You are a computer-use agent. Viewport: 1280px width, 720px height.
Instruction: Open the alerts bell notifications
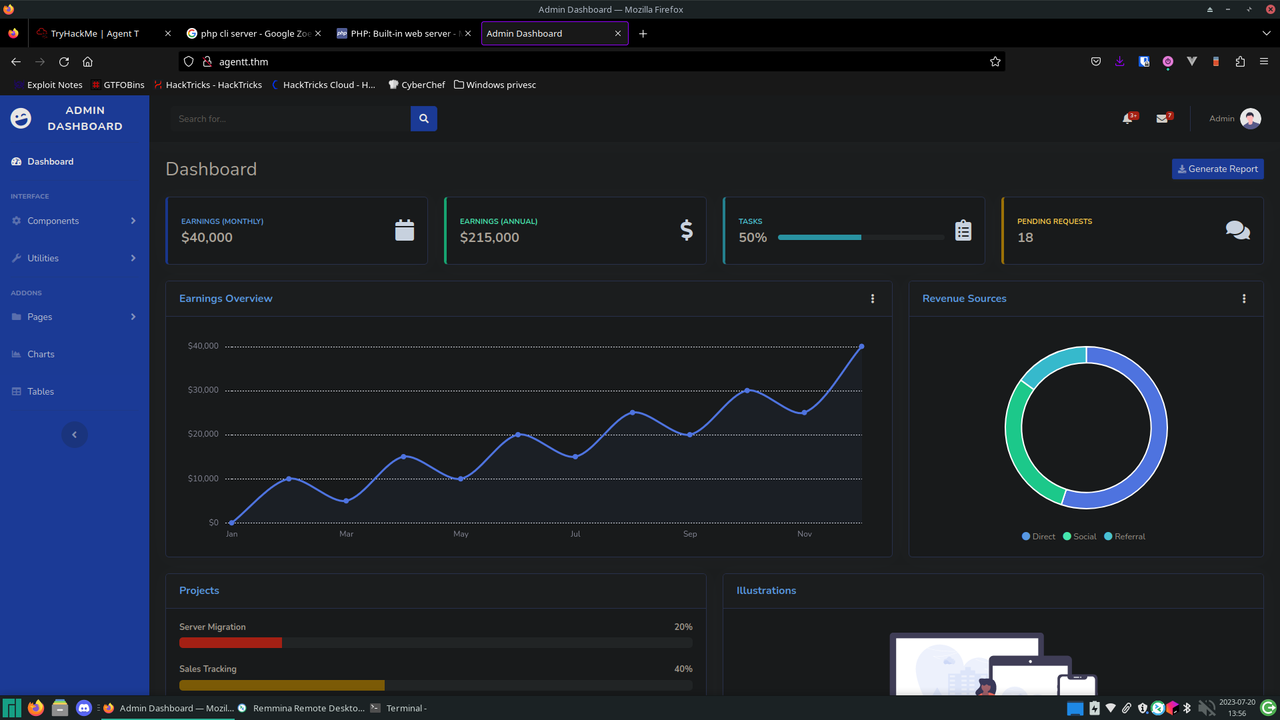coord(1128,119)
